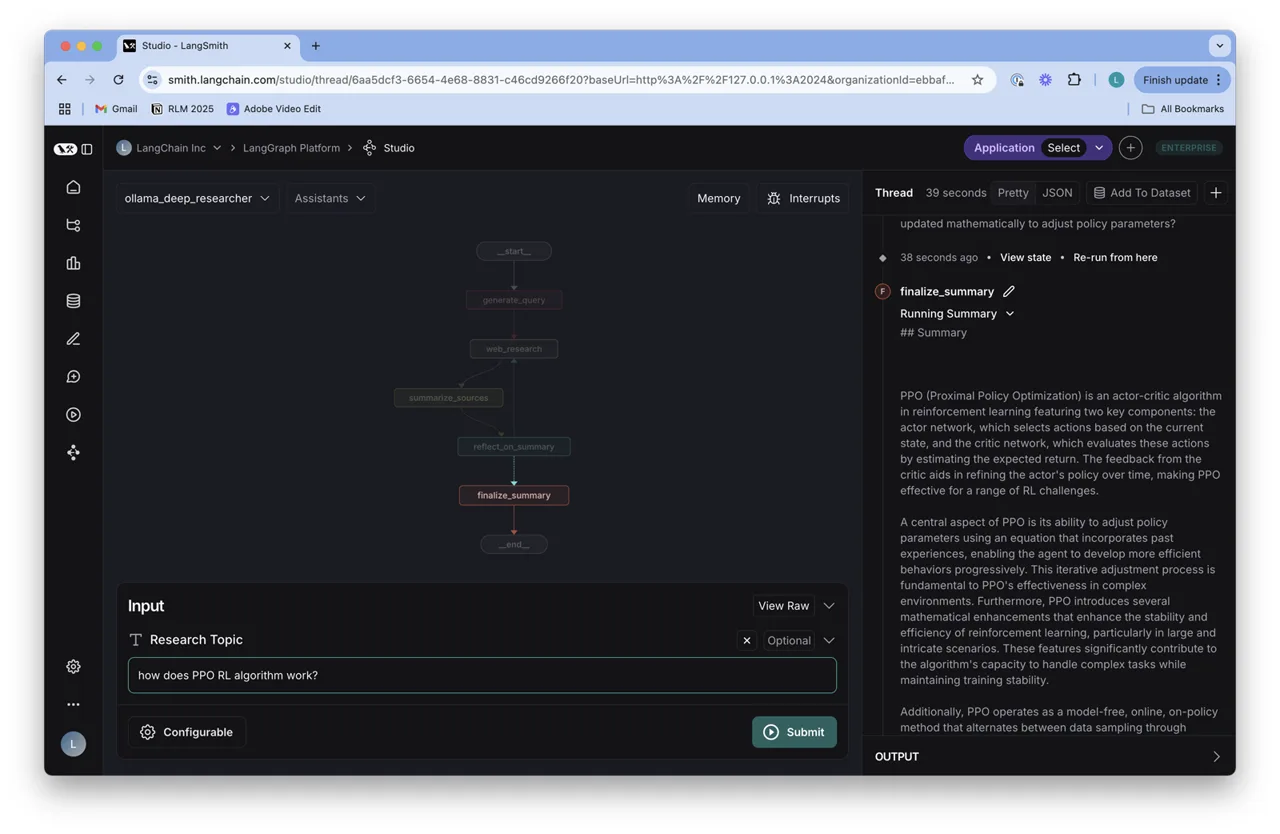Click the Add To Dataset button
This screenshot has width=1280, height=834.
pyautogui.click(x=1142, y=193)
